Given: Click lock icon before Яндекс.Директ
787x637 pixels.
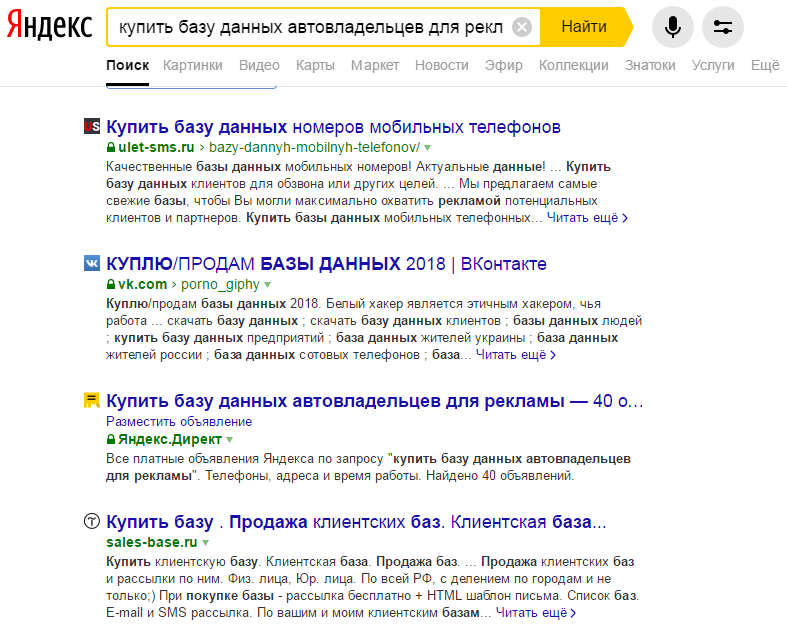Looking at the screenshot, I should tap(111, 439).
